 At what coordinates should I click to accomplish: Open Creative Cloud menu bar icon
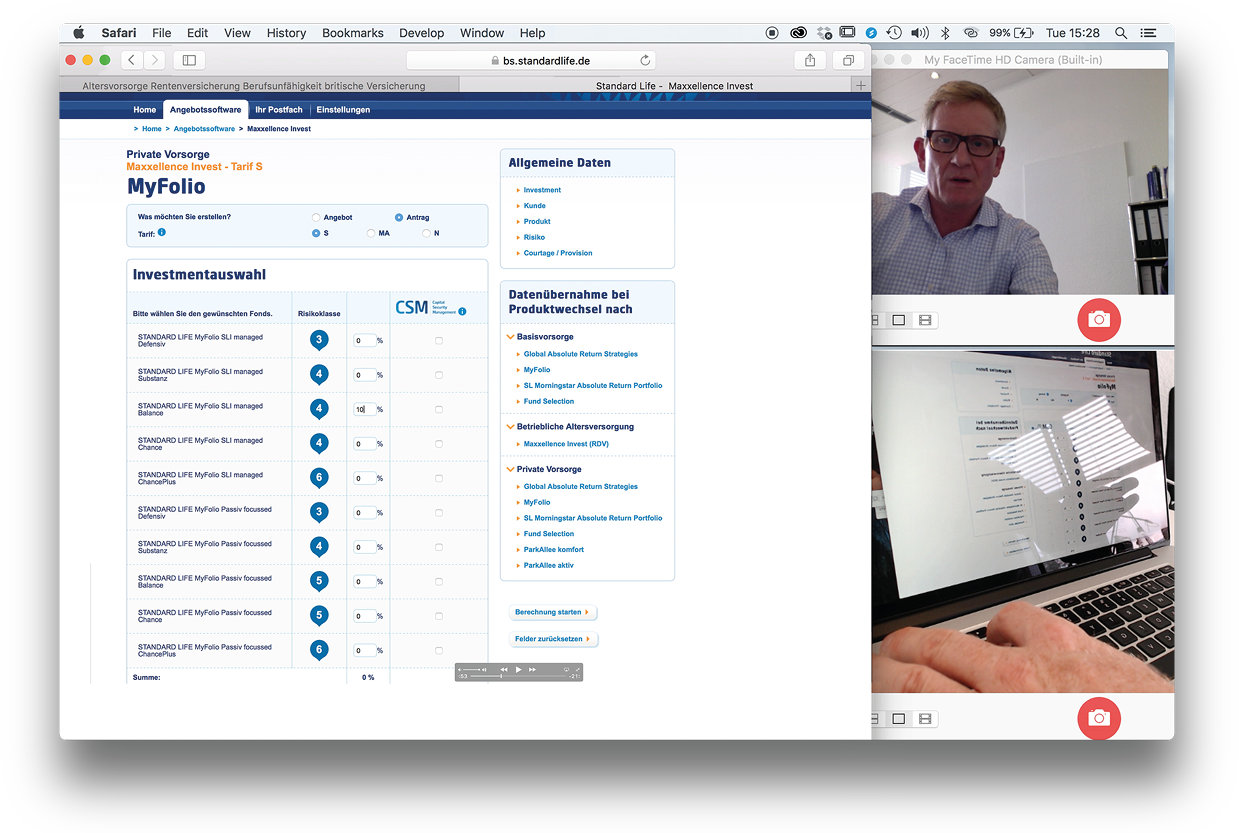pos(798,33)
